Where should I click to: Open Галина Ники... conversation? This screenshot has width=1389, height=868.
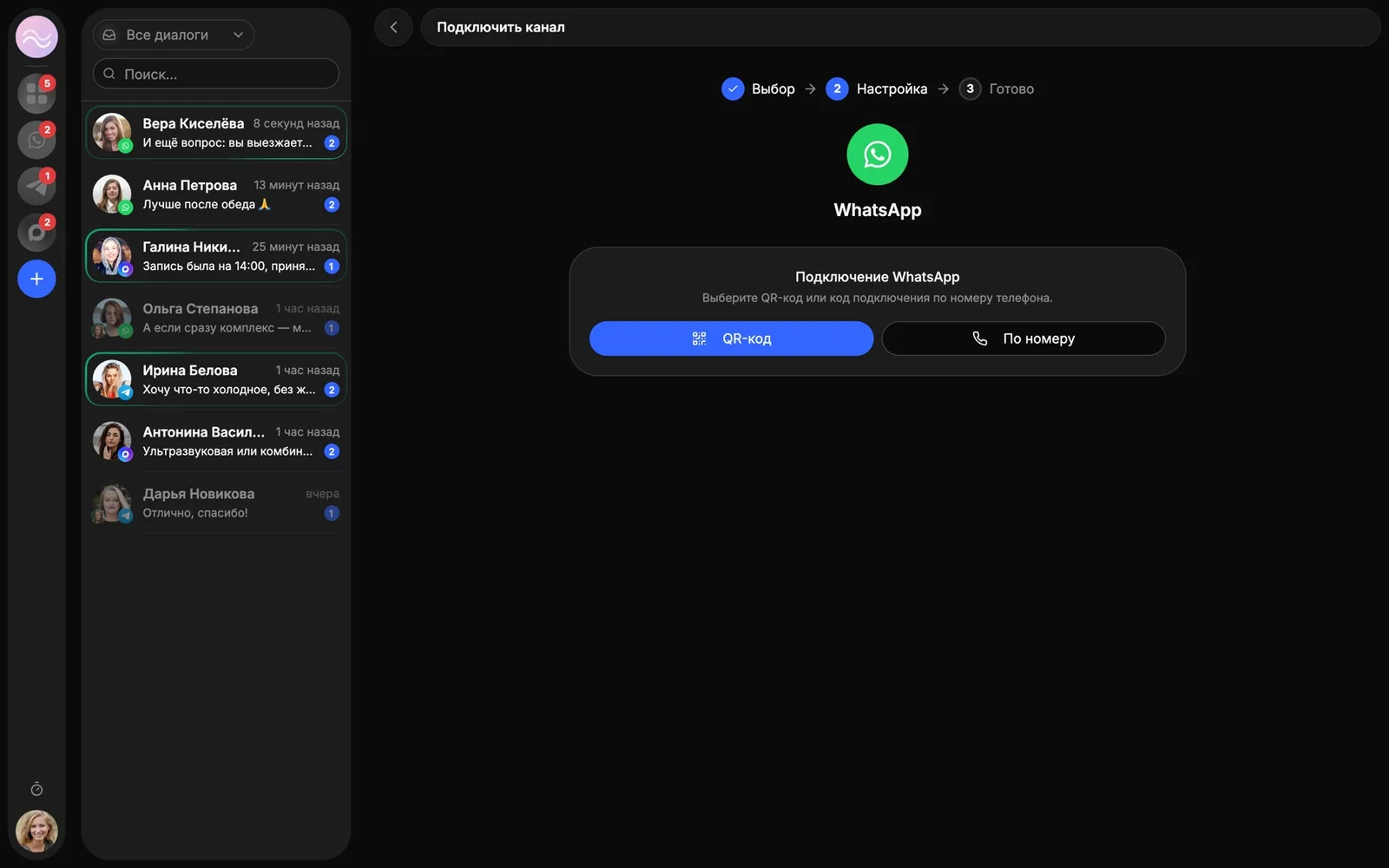coord(216,256)
